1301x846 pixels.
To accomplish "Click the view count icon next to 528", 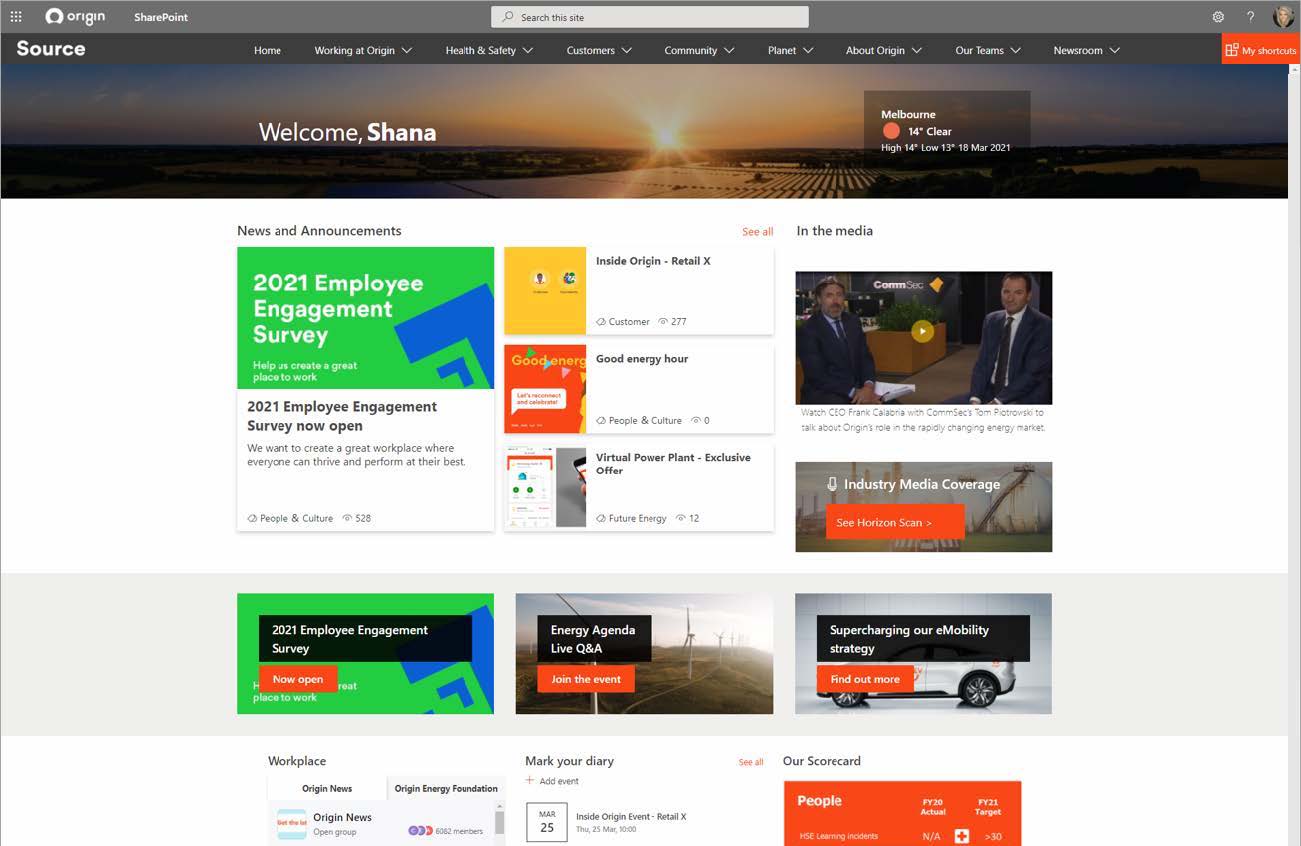I will tap(347, 518).
